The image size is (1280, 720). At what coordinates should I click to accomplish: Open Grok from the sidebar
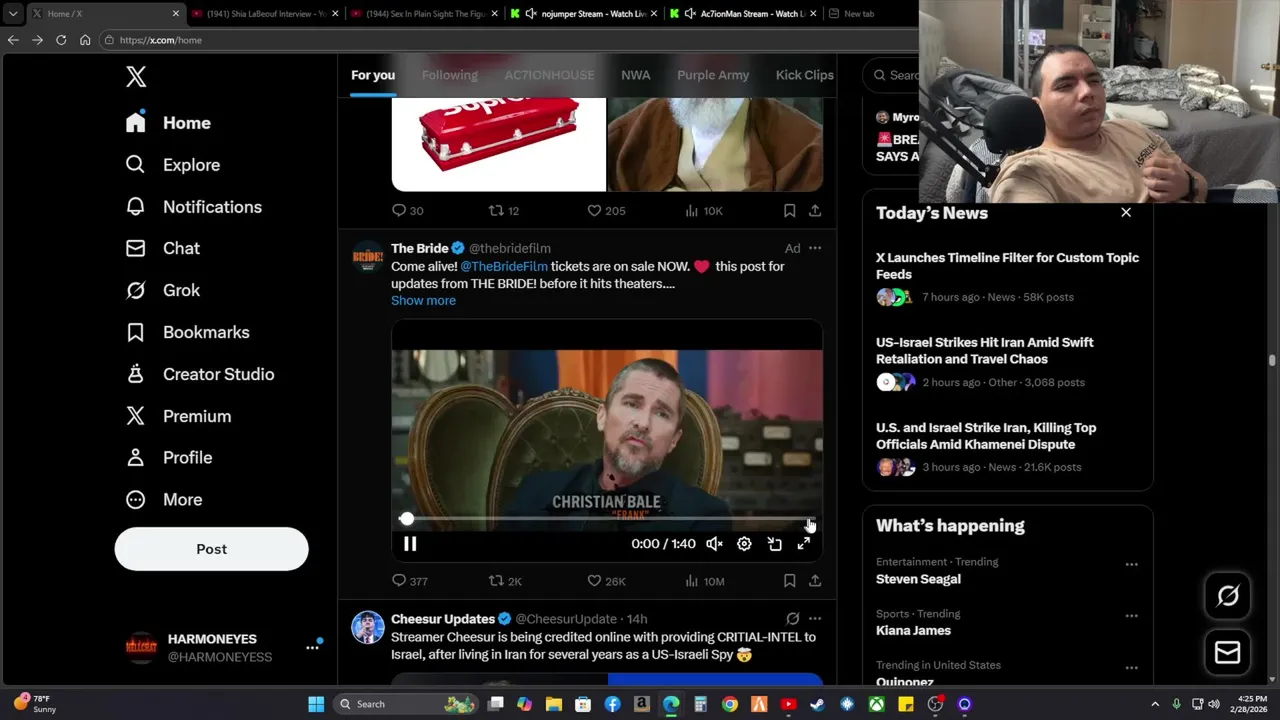pos(162,290)
